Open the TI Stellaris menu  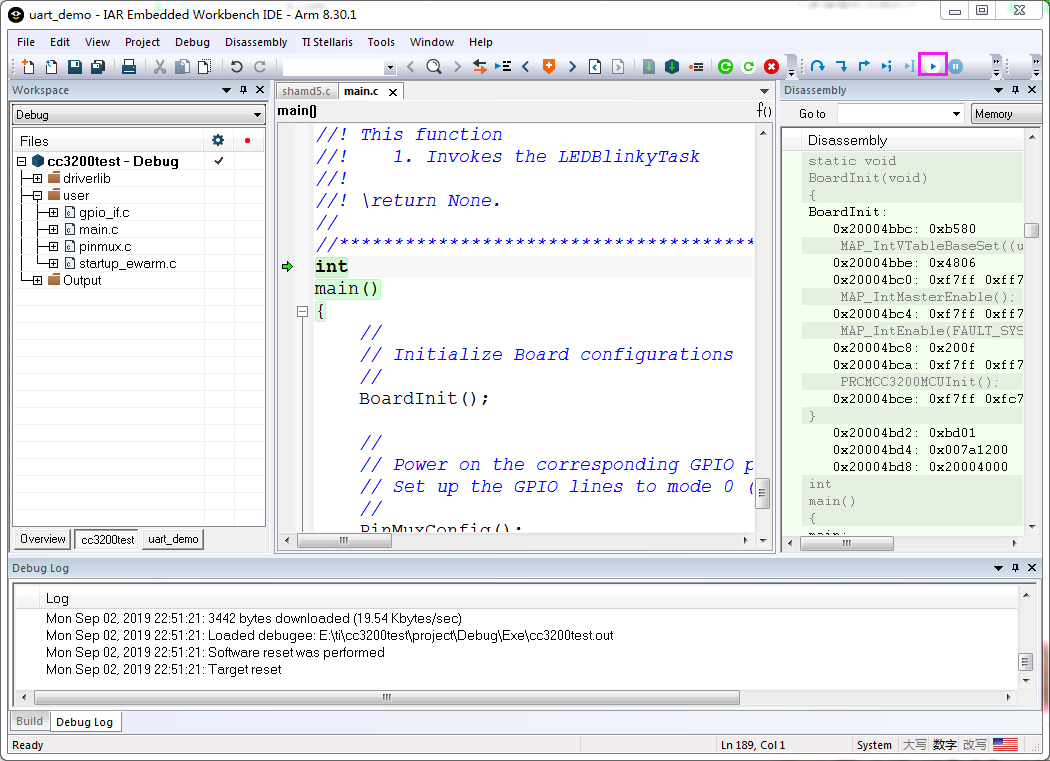click(x=327, y=42)
